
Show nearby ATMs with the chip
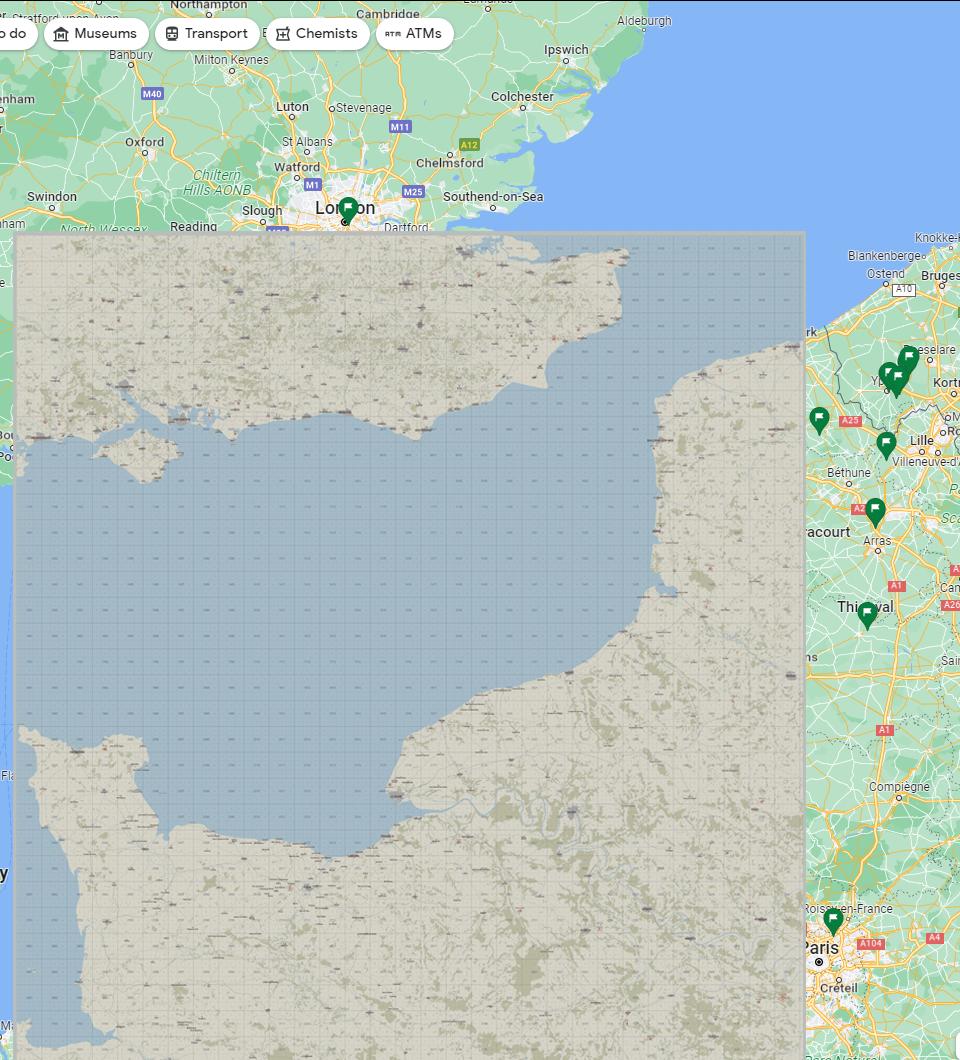click(414, 34)
